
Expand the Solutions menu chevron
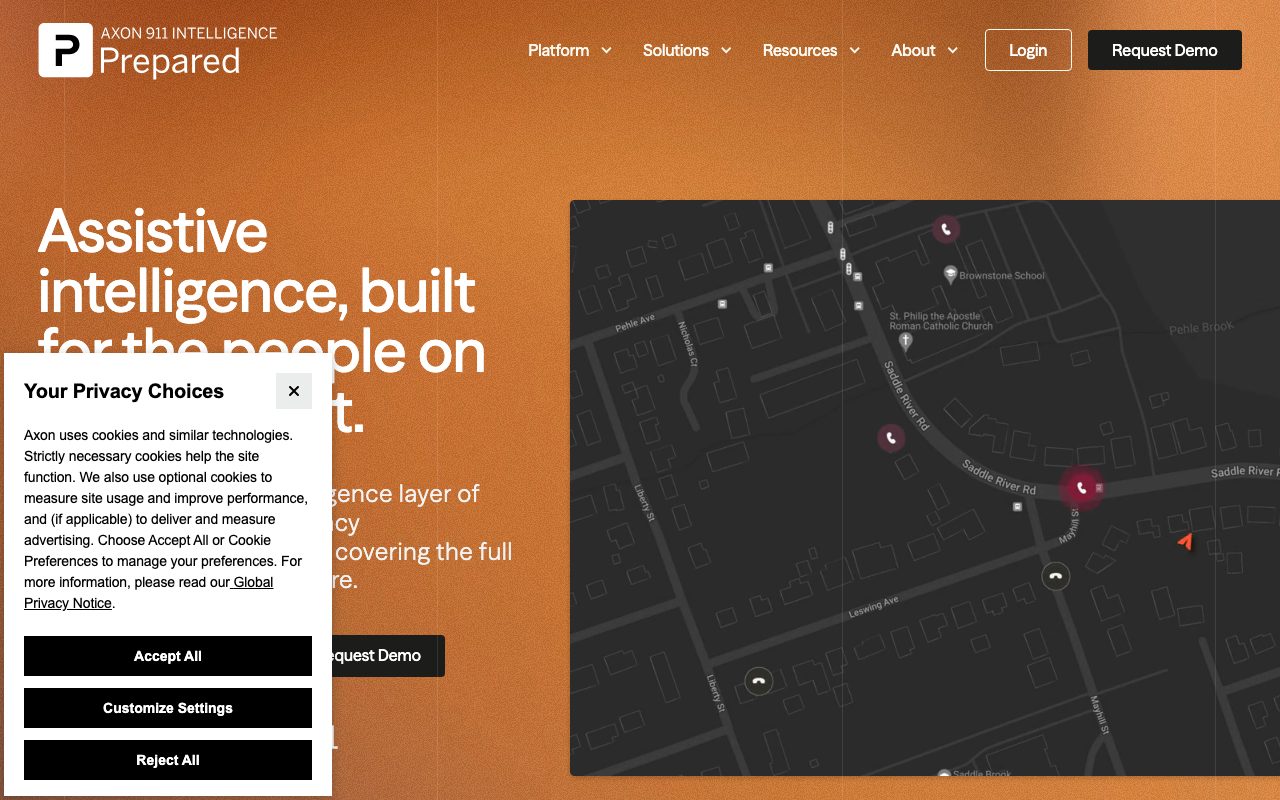point(726,50)
